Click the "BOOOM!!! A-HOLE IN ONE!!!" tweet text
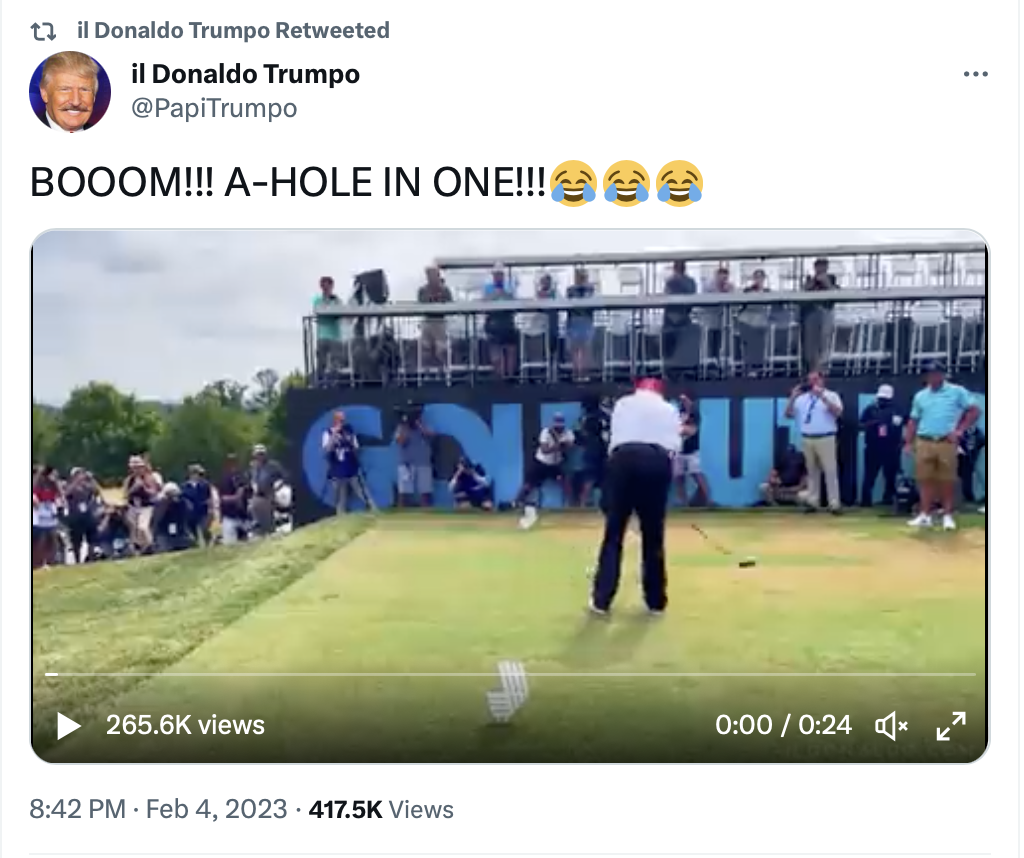Screen dimensions: 1024x858 288,183
